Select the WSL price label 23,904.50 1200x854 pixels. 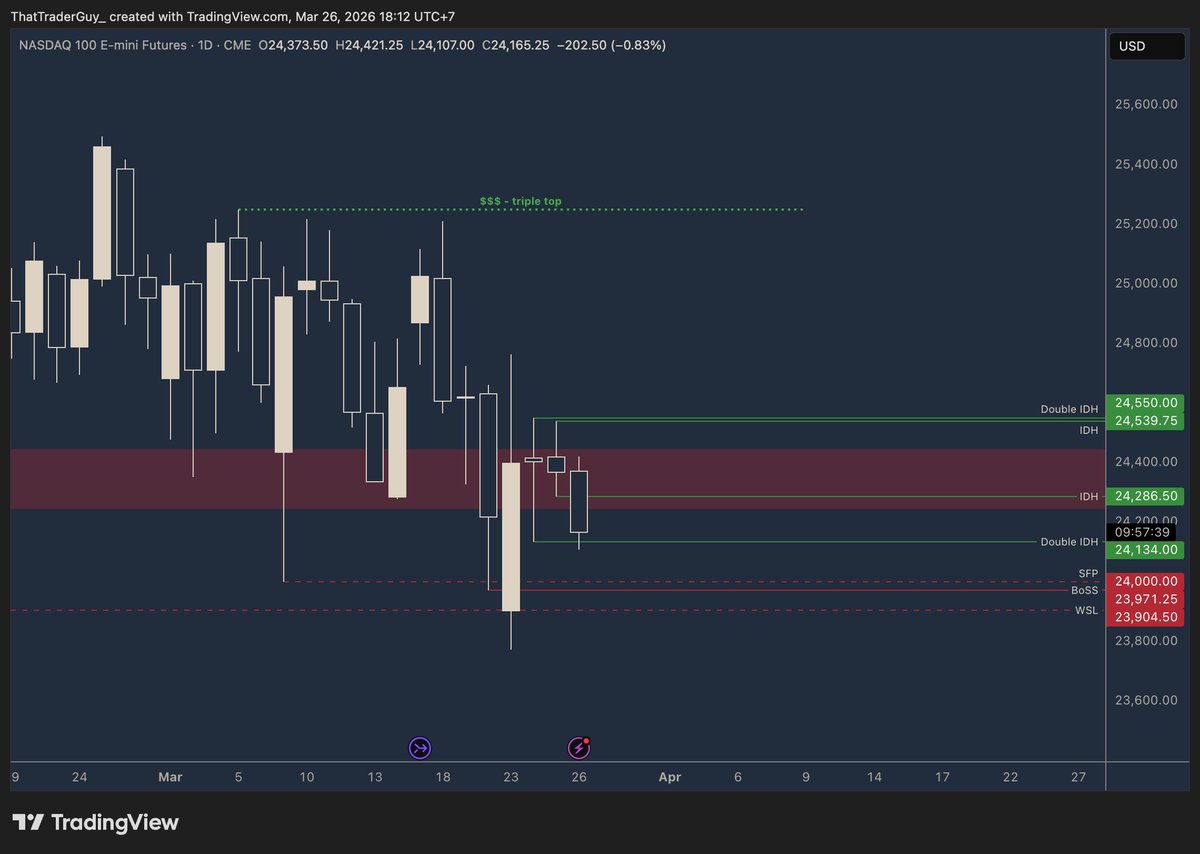point(1146,617)
